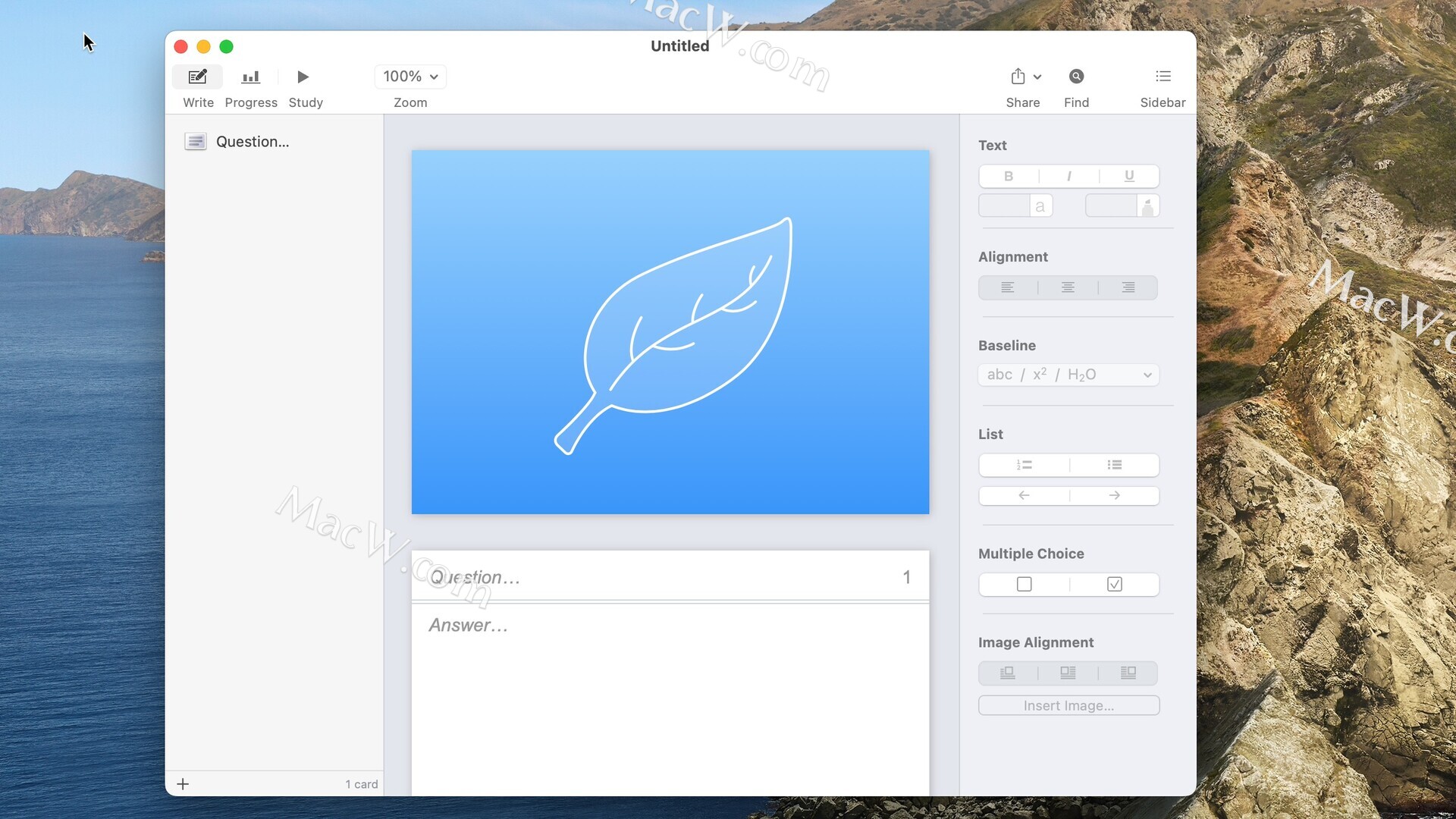The width and height of the screenshot is (1456, 819).
Task: Increase list indent with right arrow
Action: [1114, 495]
